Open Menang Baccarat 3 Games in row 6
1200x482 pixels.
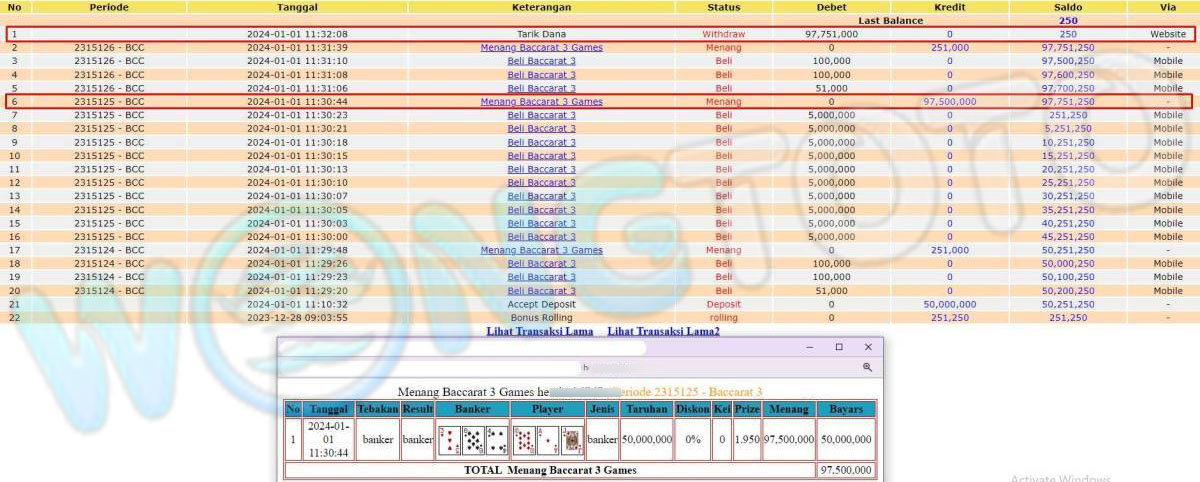click(541, 101)
